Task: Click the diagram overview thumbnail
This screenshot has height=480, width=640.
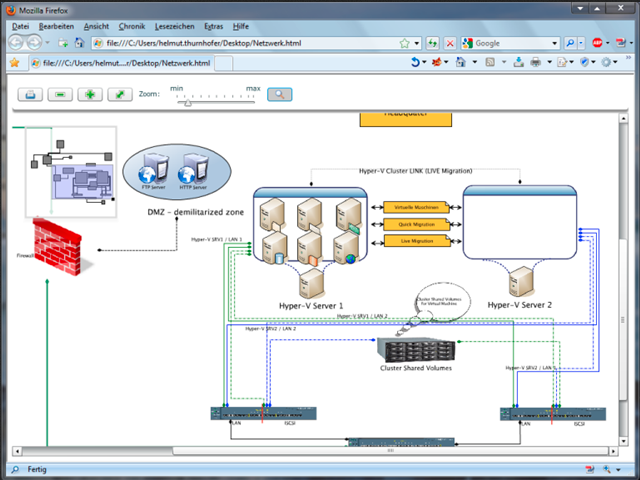Action: pyautogui.click(x=71, y=172)
